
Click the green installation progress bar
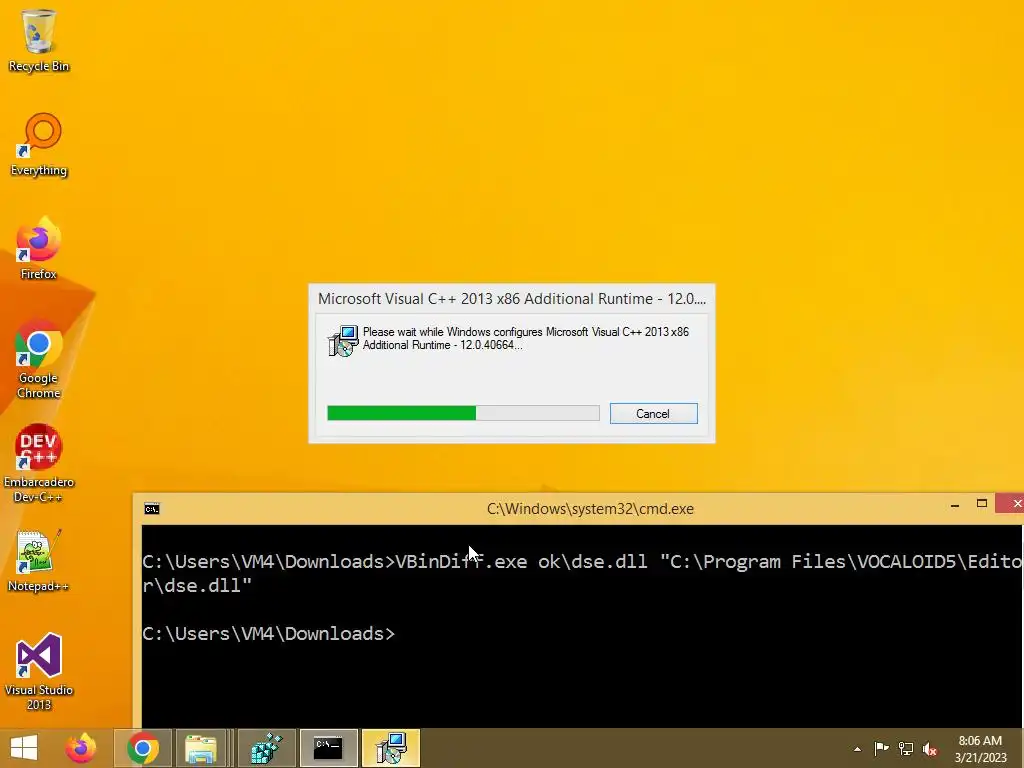tap(463, 413)
